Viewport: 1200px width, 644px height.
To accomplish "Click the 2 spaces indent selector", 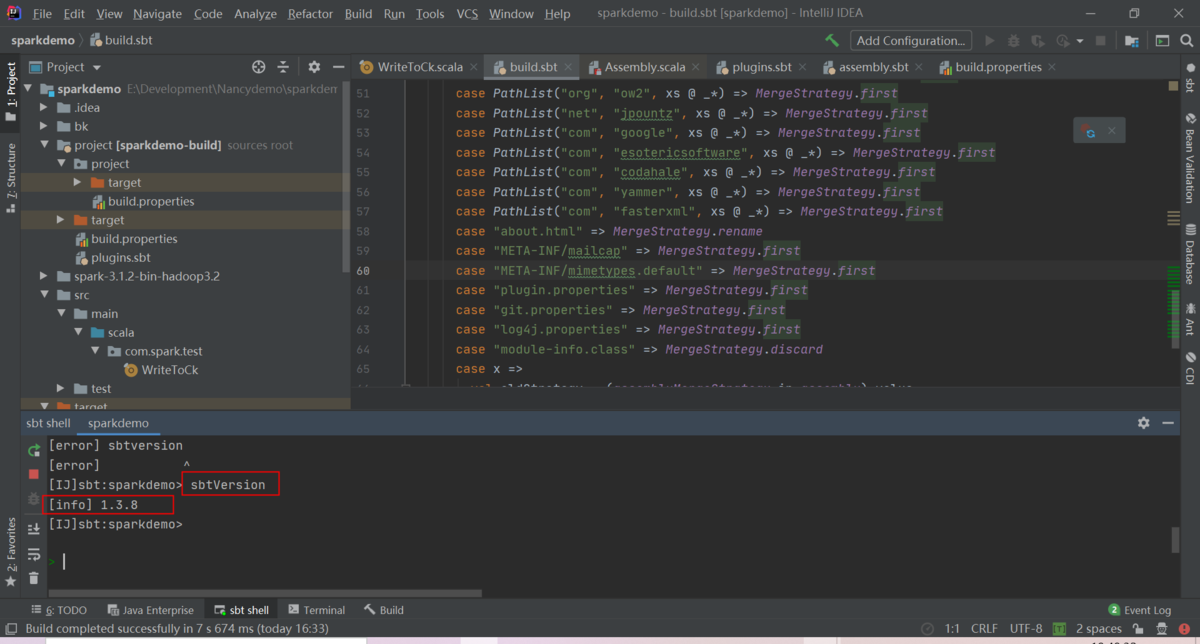I will pos(1099,629).
